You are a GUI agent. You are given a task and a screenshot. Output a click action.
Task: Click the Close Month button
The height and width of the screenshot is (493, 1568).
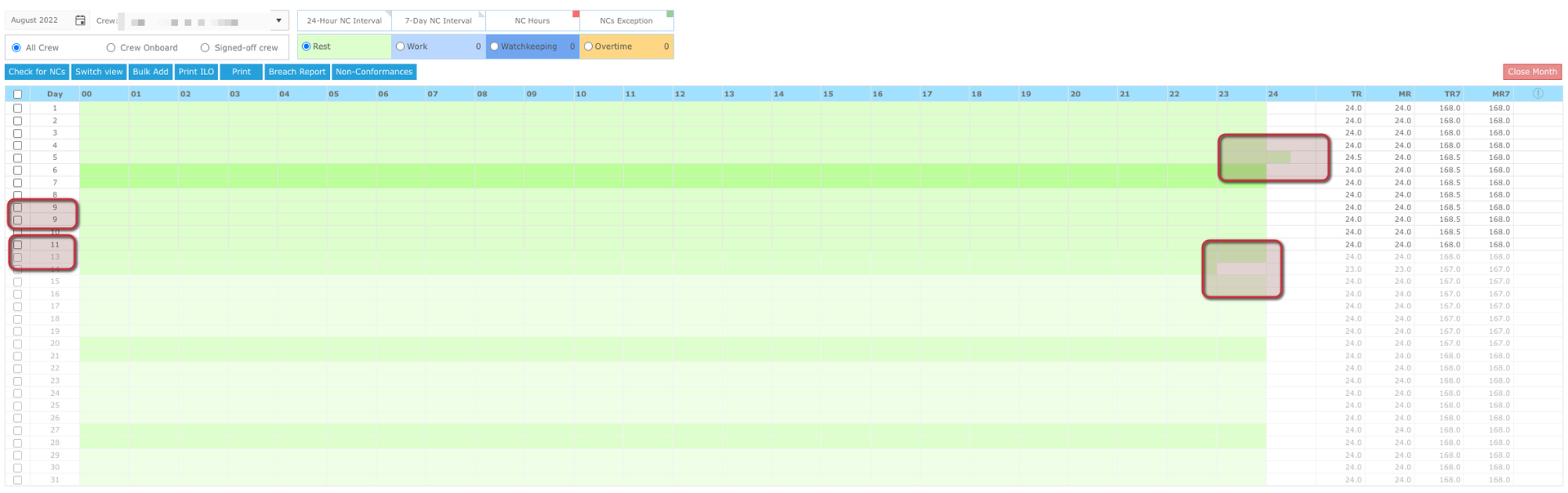point(1532,72)
